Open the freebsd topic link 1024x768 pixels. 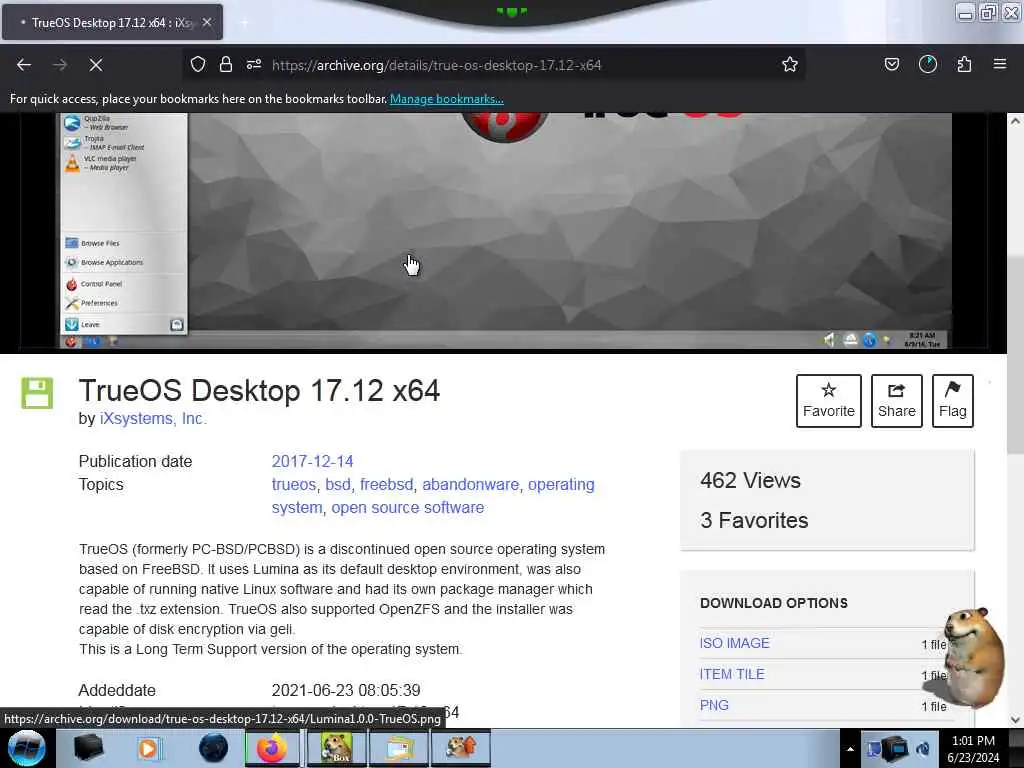pyautogui.click(x=387, y=485)
